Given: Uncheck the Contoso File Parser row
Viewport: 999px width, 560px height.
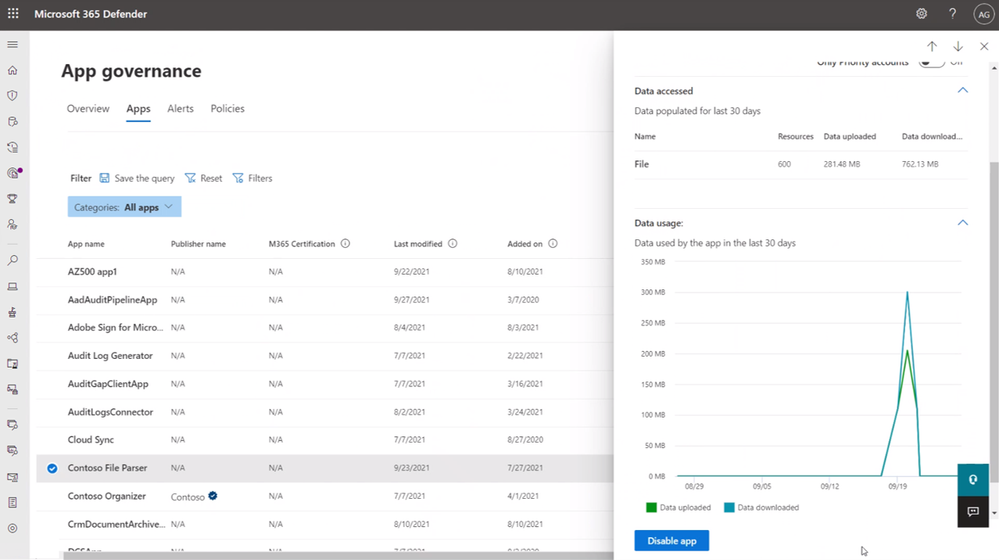Looking at the screenshot, I should (52, 468).
